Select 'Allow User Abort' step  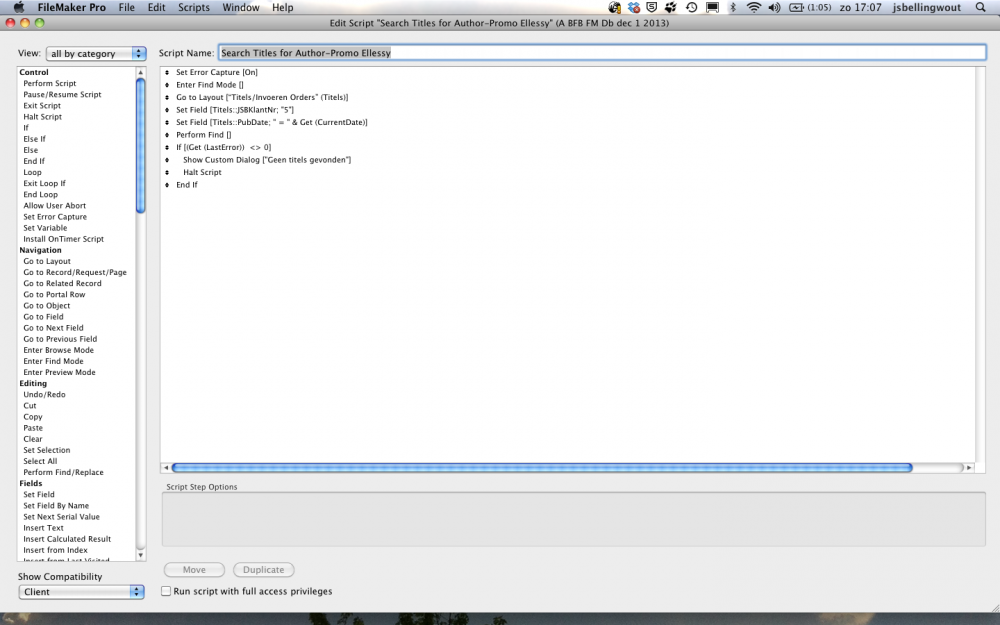click(x=55, y=205)
